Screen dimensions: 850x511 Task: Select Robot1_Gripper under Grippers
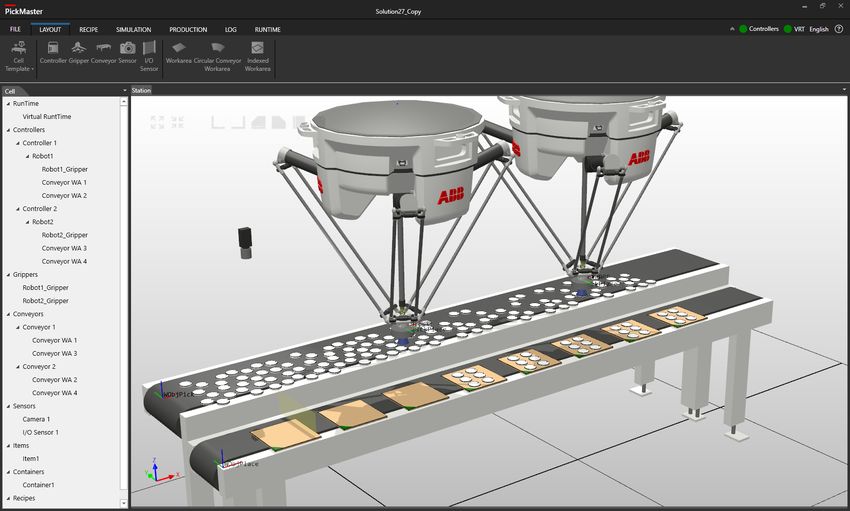coord(46,288)
